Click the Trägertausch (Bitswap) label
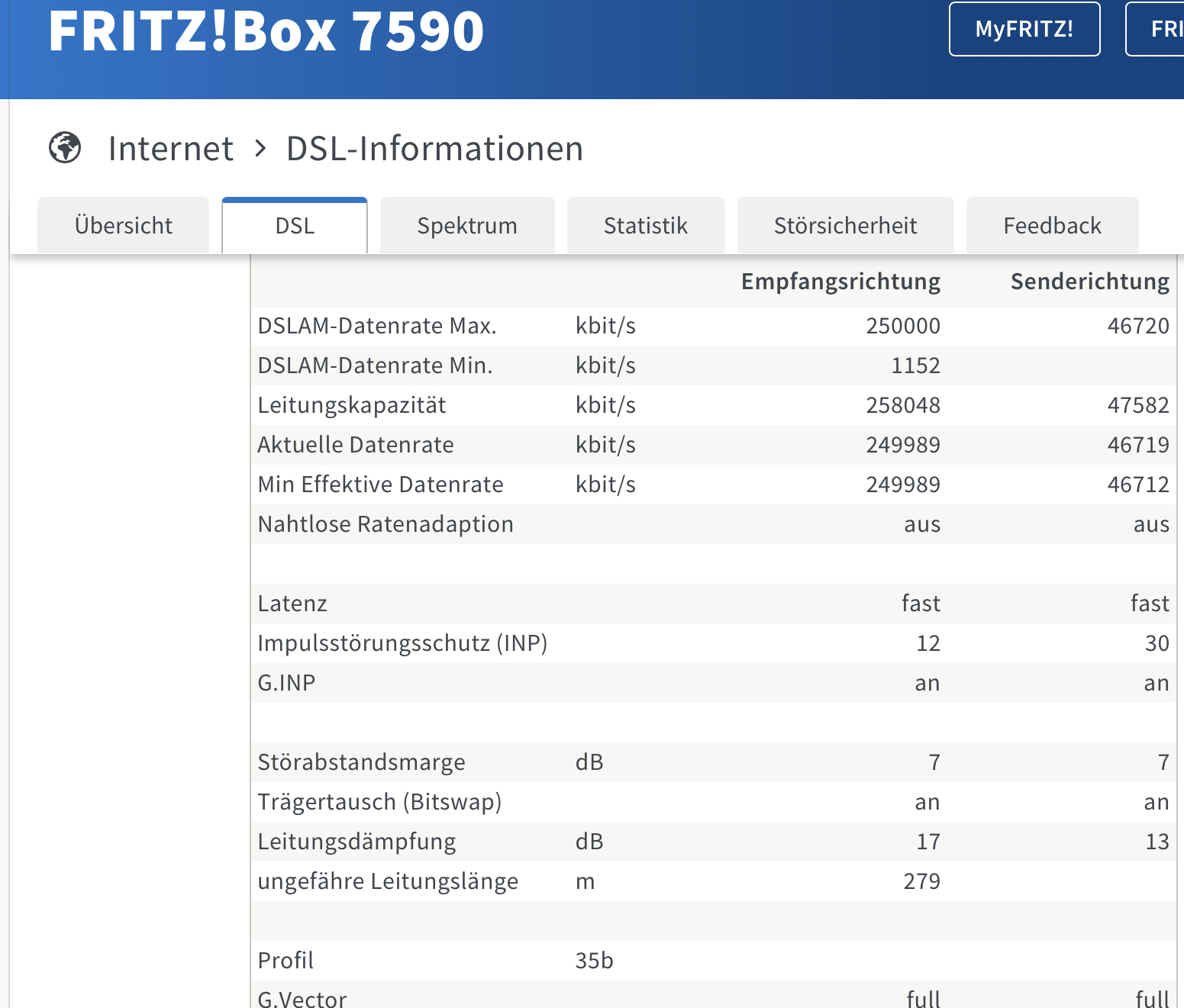 379,802
